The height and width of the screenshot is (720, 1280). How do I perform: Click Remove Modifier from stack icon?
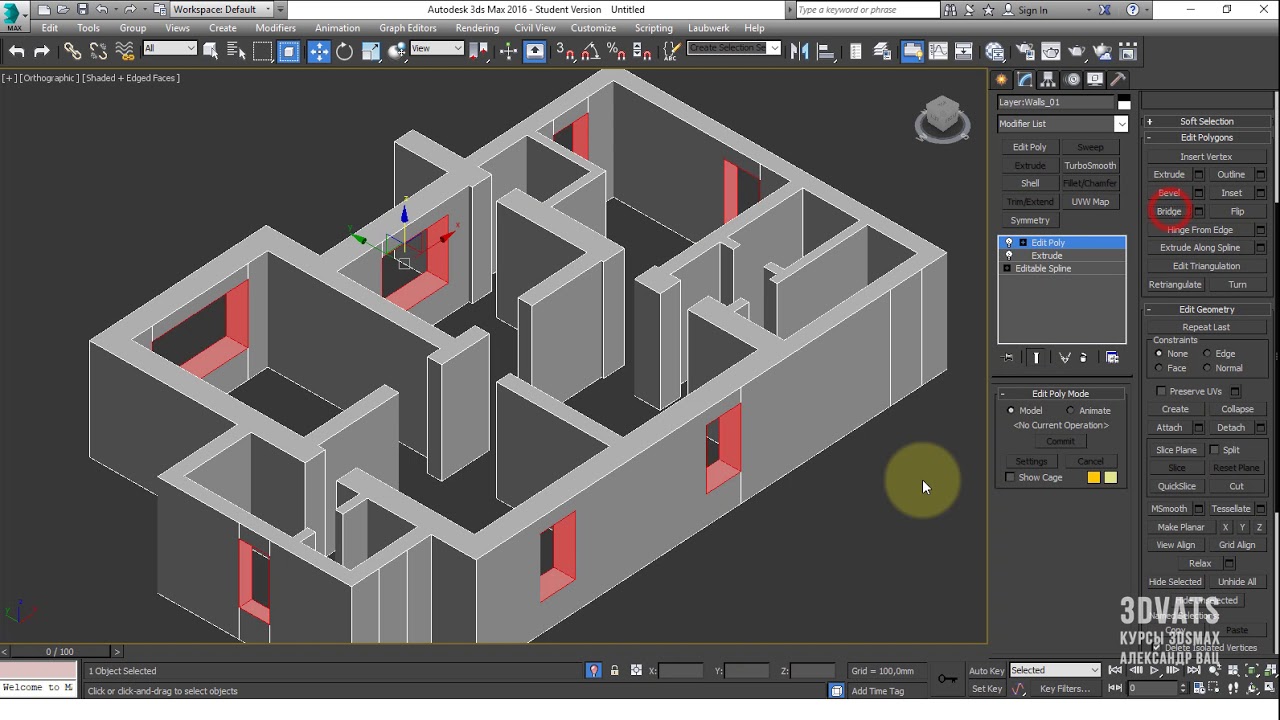[1086, 357]
